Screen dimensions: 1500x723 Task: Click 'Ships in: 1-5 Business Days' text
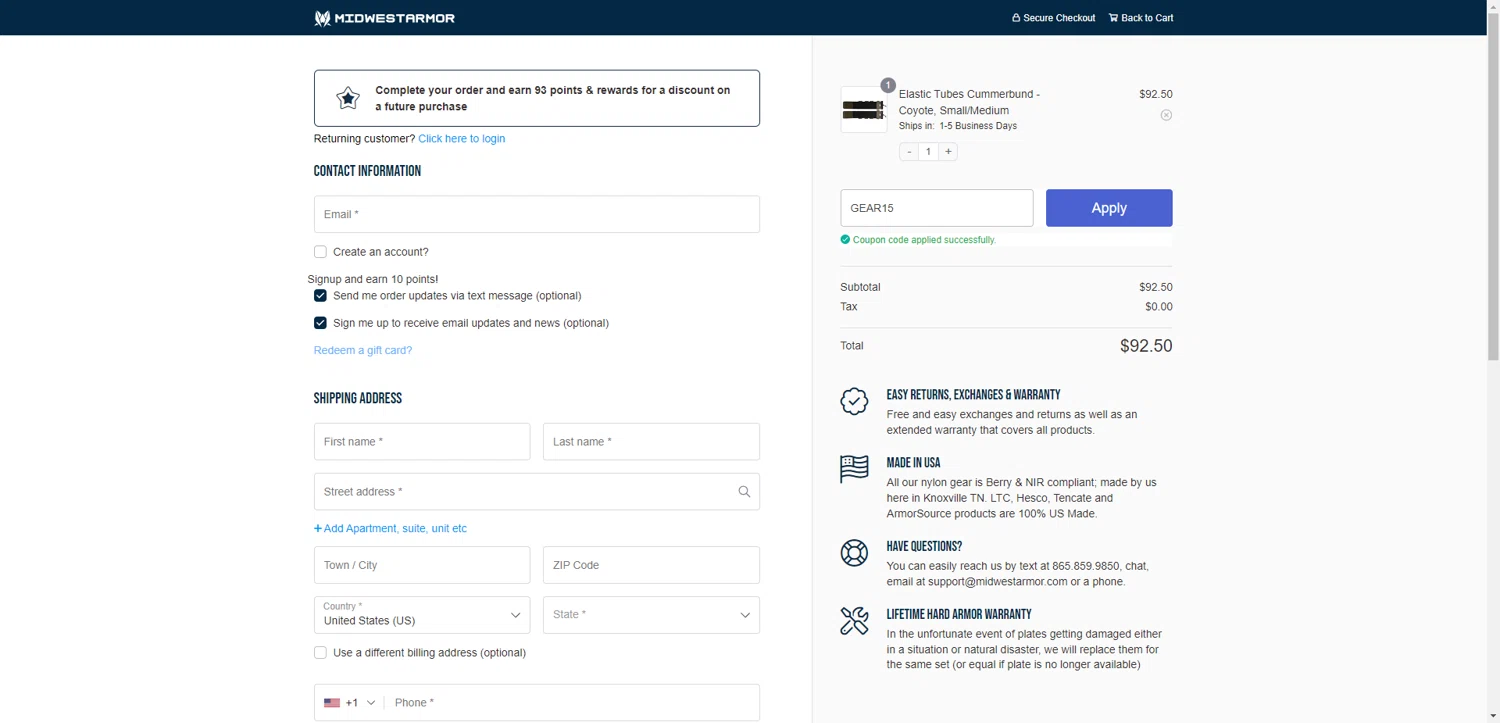(x=958, y=126)
